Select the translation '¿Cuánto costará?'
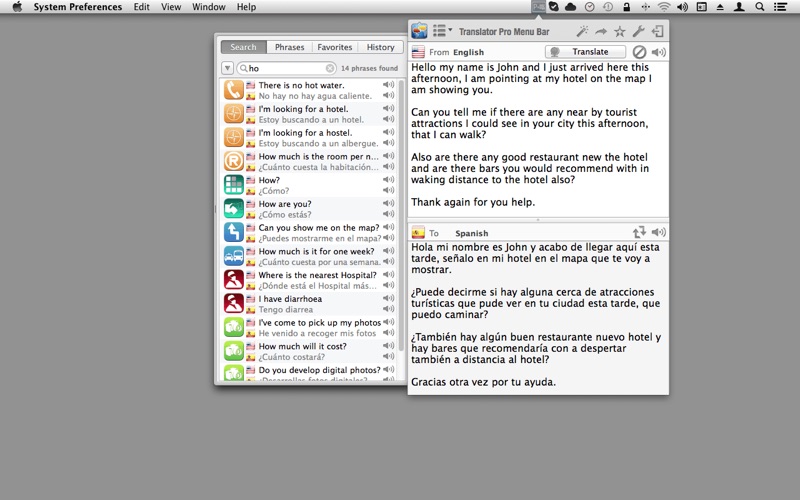Viewport: 800px width, 500px height. coord(291,357)
